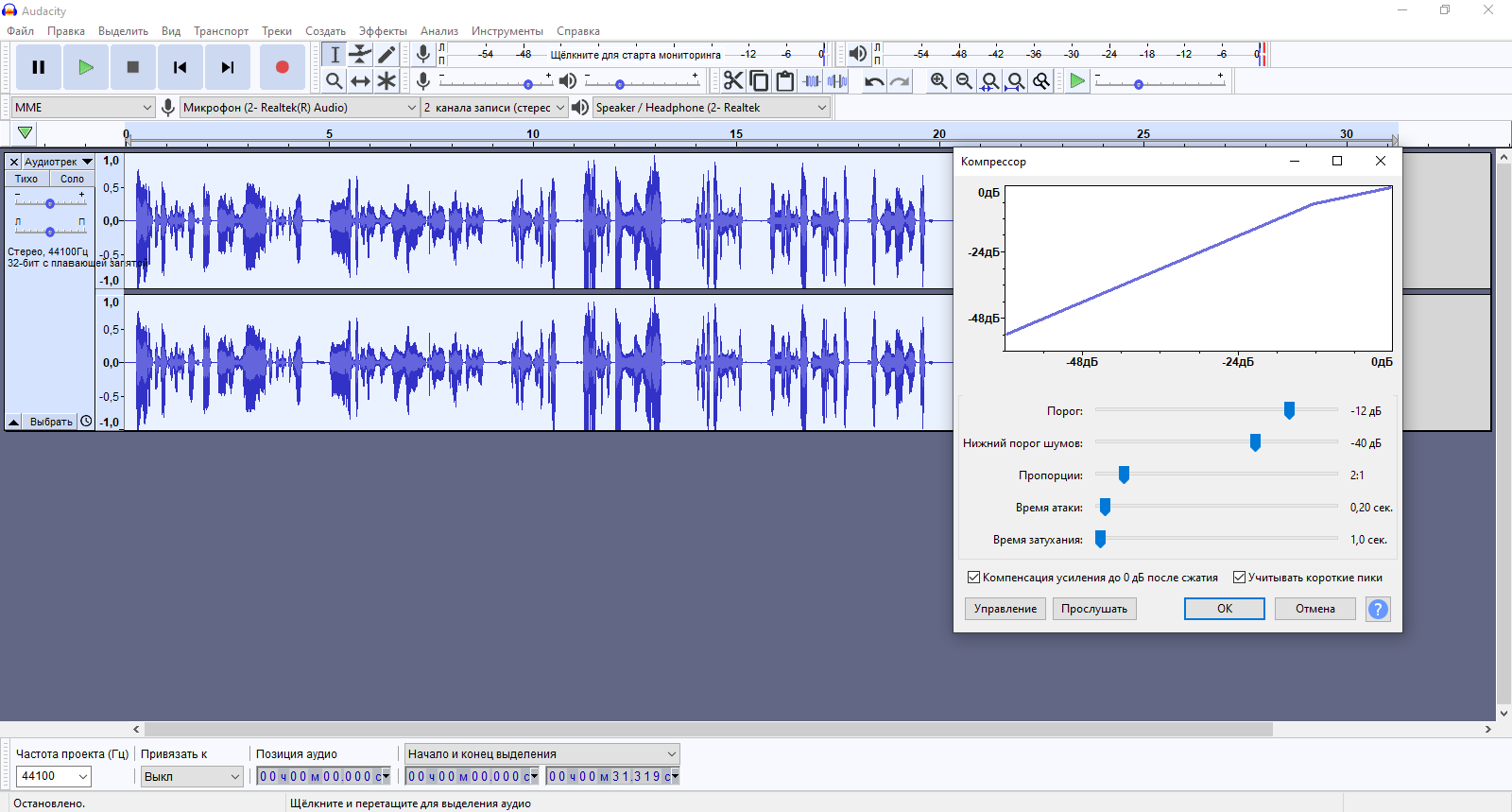The height and width of the screenshot is (812, 1512).
Task: Click the playback meter speaker icon
Action: click(857, 54)
